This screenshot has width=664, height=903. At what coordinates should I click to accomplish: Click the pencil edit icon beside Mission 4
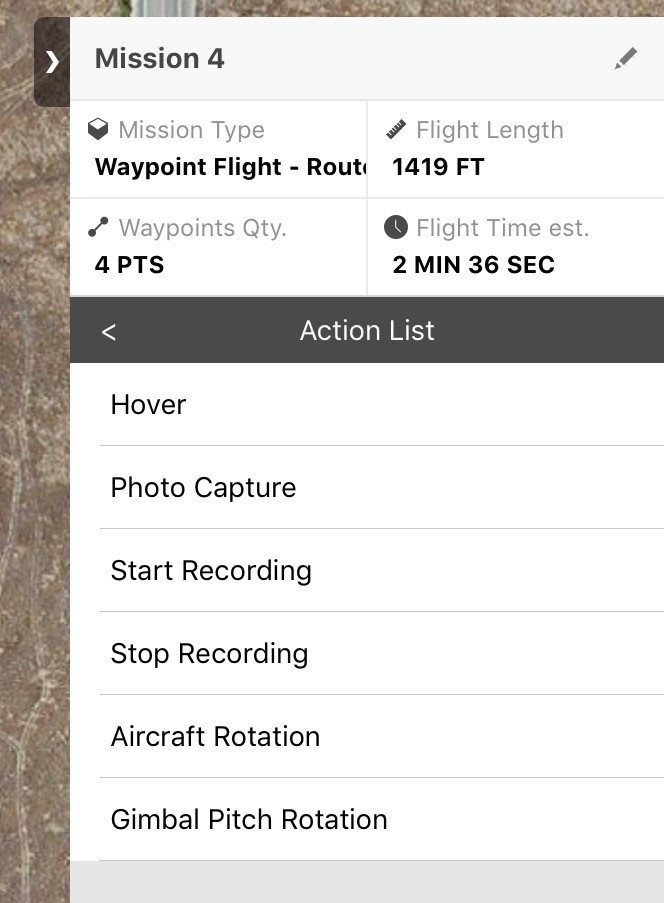pyautogui.click(x=626, y=59)
